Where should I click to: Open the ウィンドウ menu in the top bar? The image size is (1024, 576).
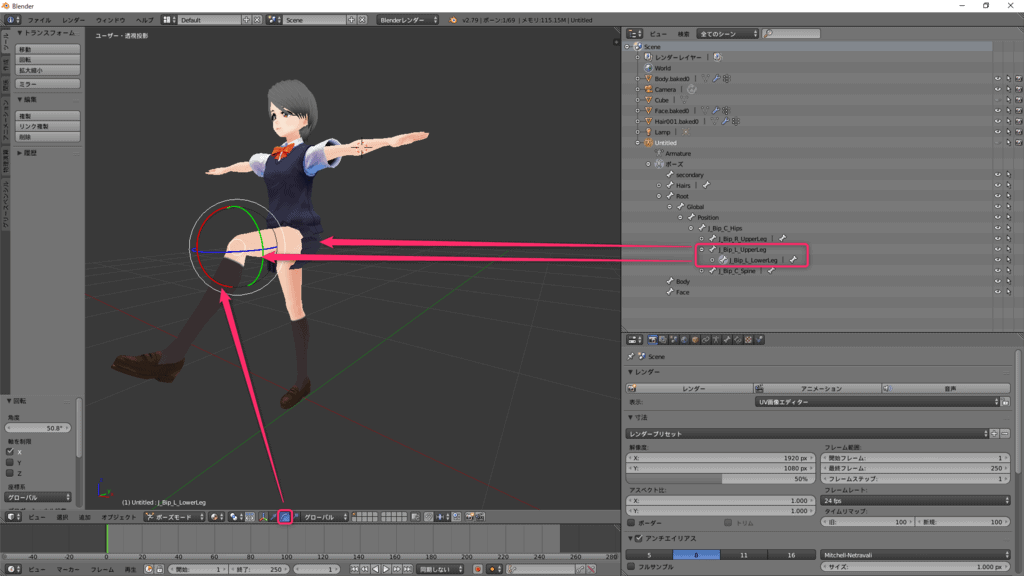tap(110, 20)
